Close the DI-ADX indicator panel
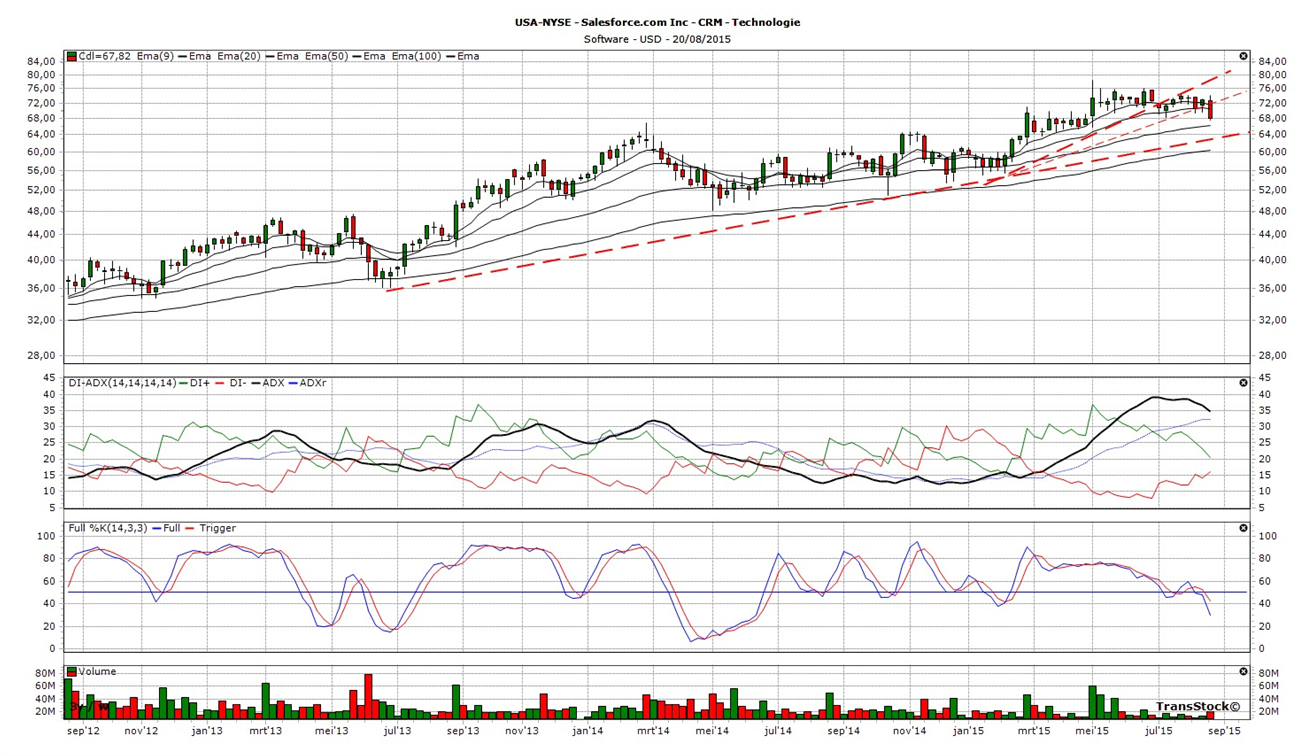The height and width of the screenshot is (756, 1312). [x=1244, y=383]
